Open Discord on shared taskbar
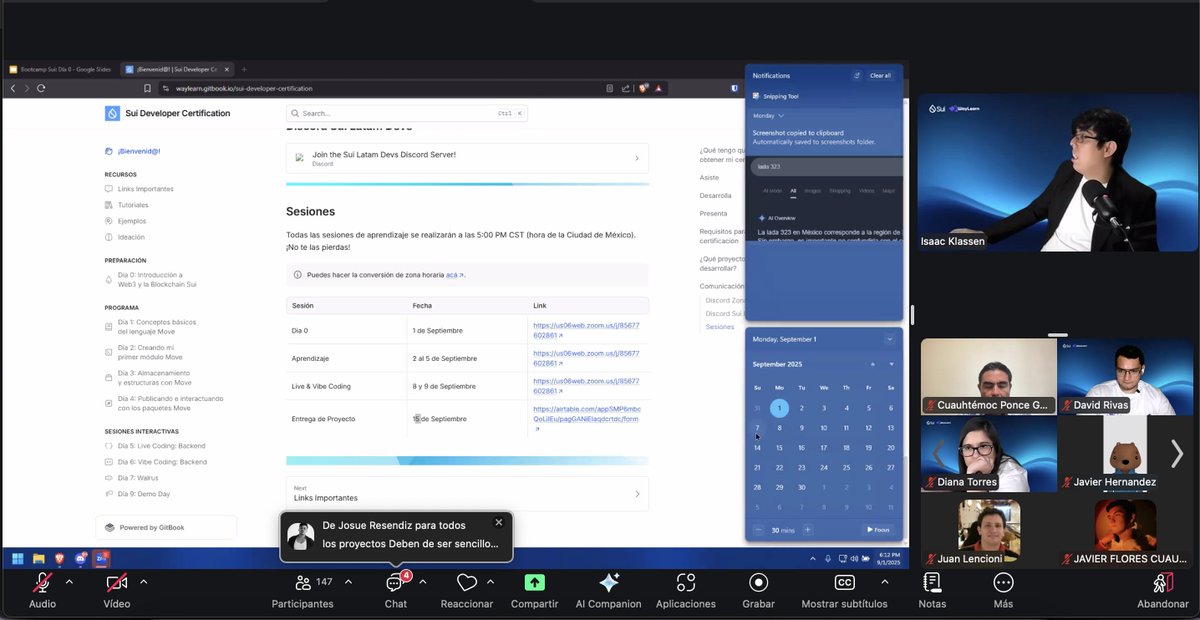Image resolution: width=1200 pixels, height=620 pixels. click(81, 558)
